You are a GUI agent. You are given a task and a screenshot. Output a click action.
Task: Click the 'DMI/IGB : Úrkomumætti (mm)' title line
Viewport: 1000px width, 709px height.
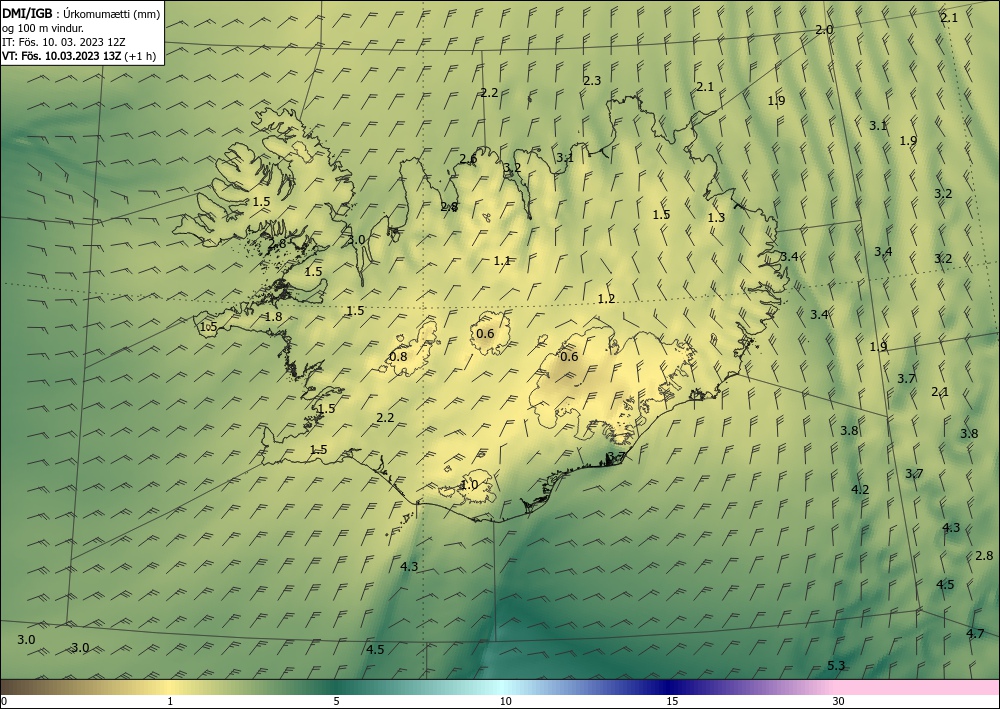coord(81,14)
